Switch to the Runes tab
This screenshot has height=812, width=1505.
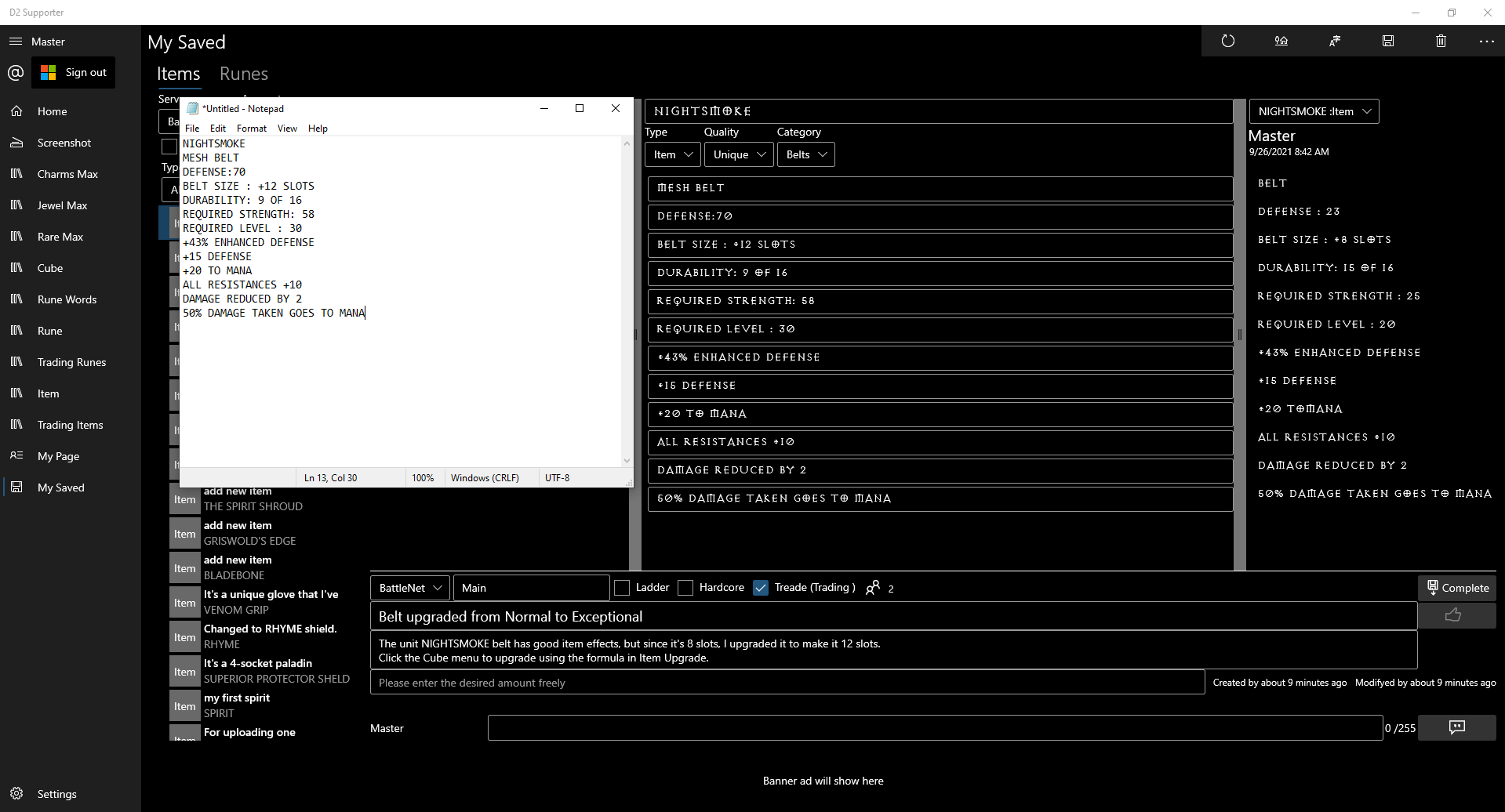coord(244,74)
